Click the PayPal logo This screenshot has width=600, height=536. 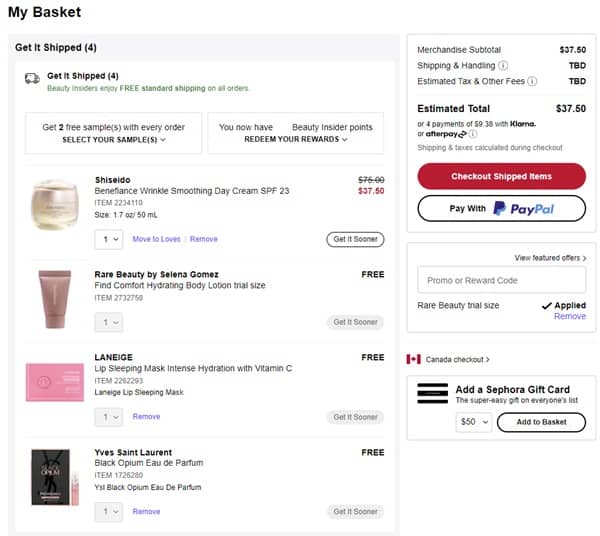click(x=523, y=208)
